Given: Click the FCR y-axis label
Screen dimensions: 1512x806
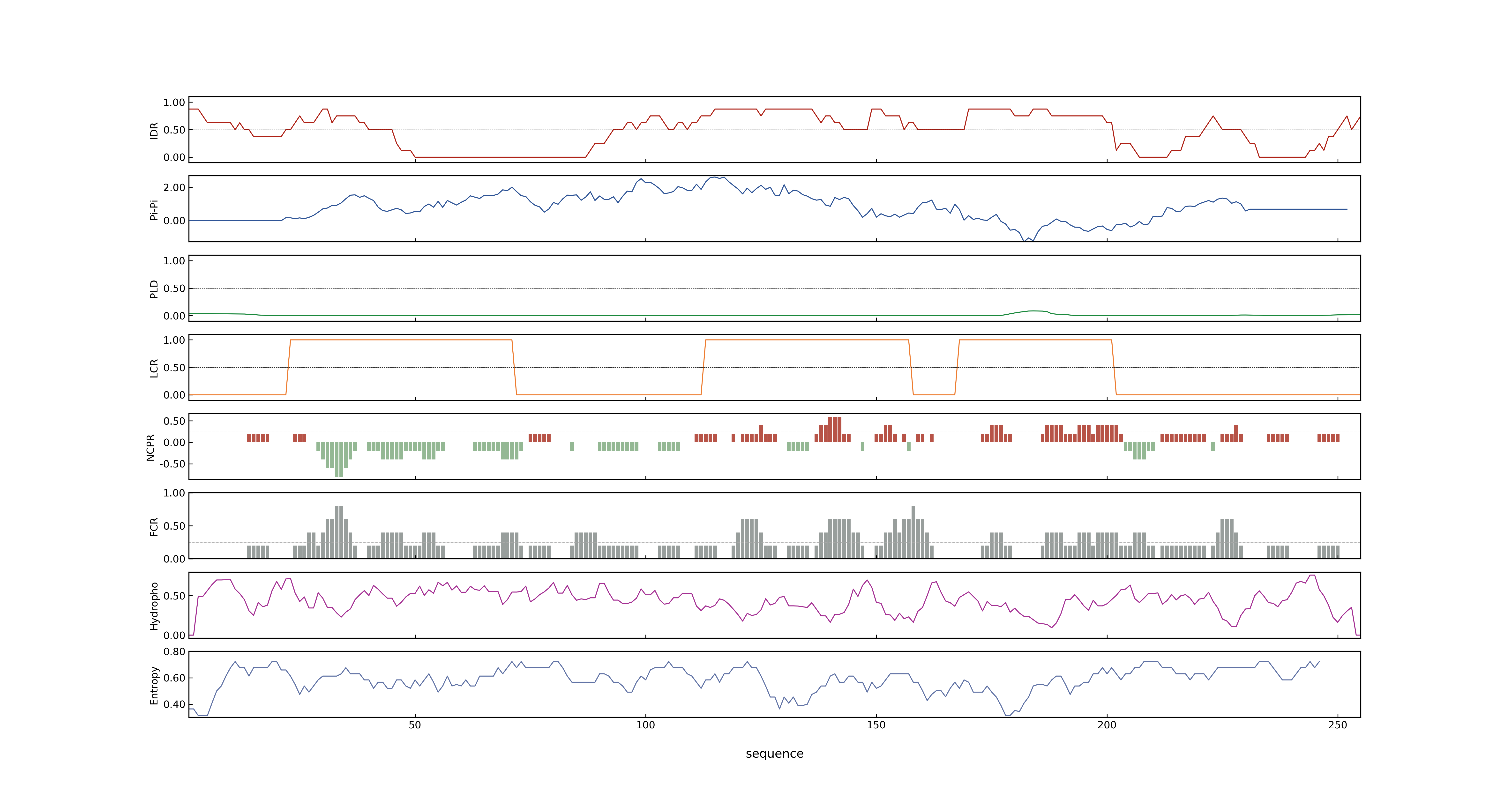Looking at the screenshot, I should 154,526.
